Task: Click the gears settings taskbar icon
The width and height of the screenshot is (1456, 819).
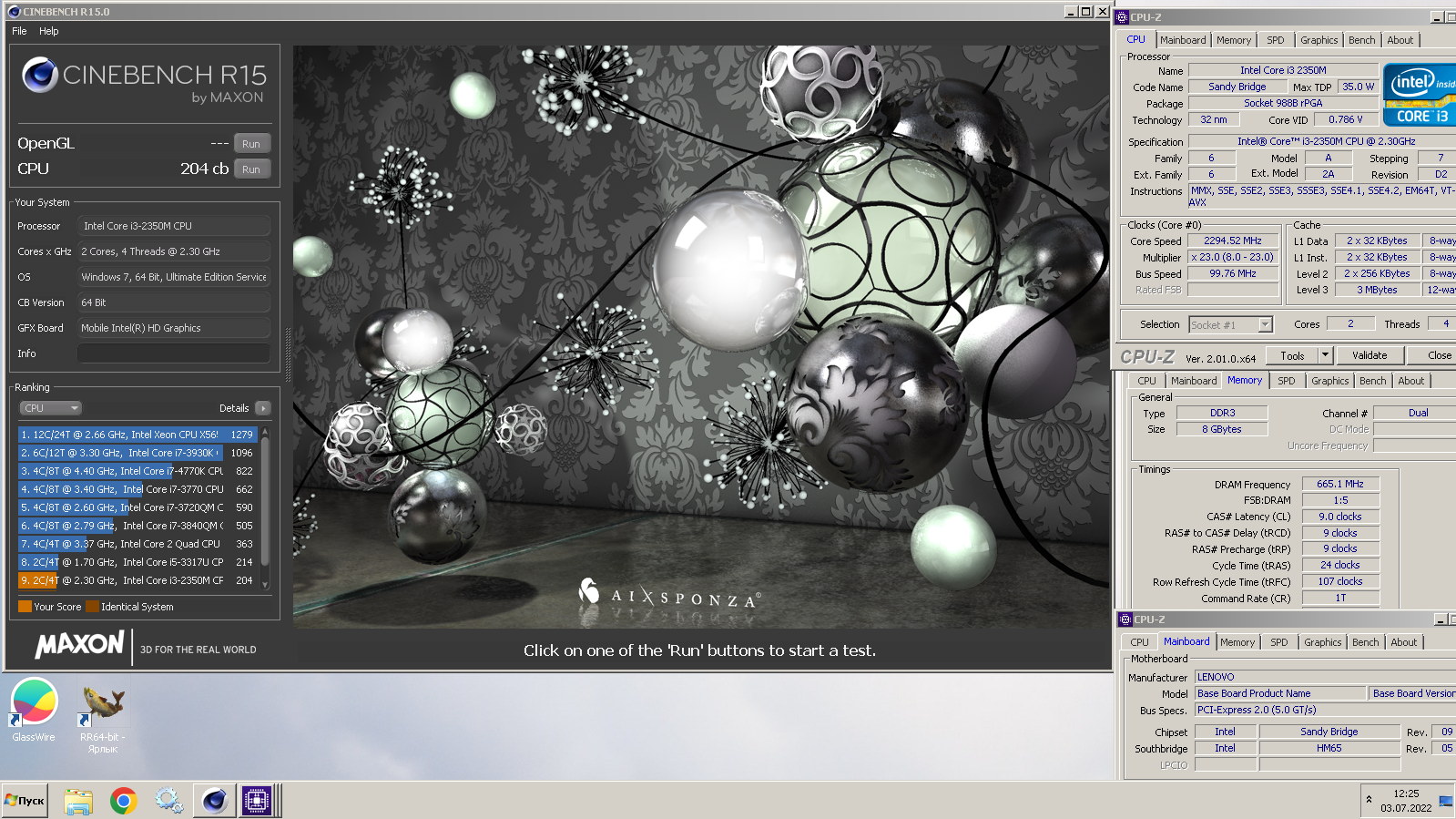Action: (168, 801)
